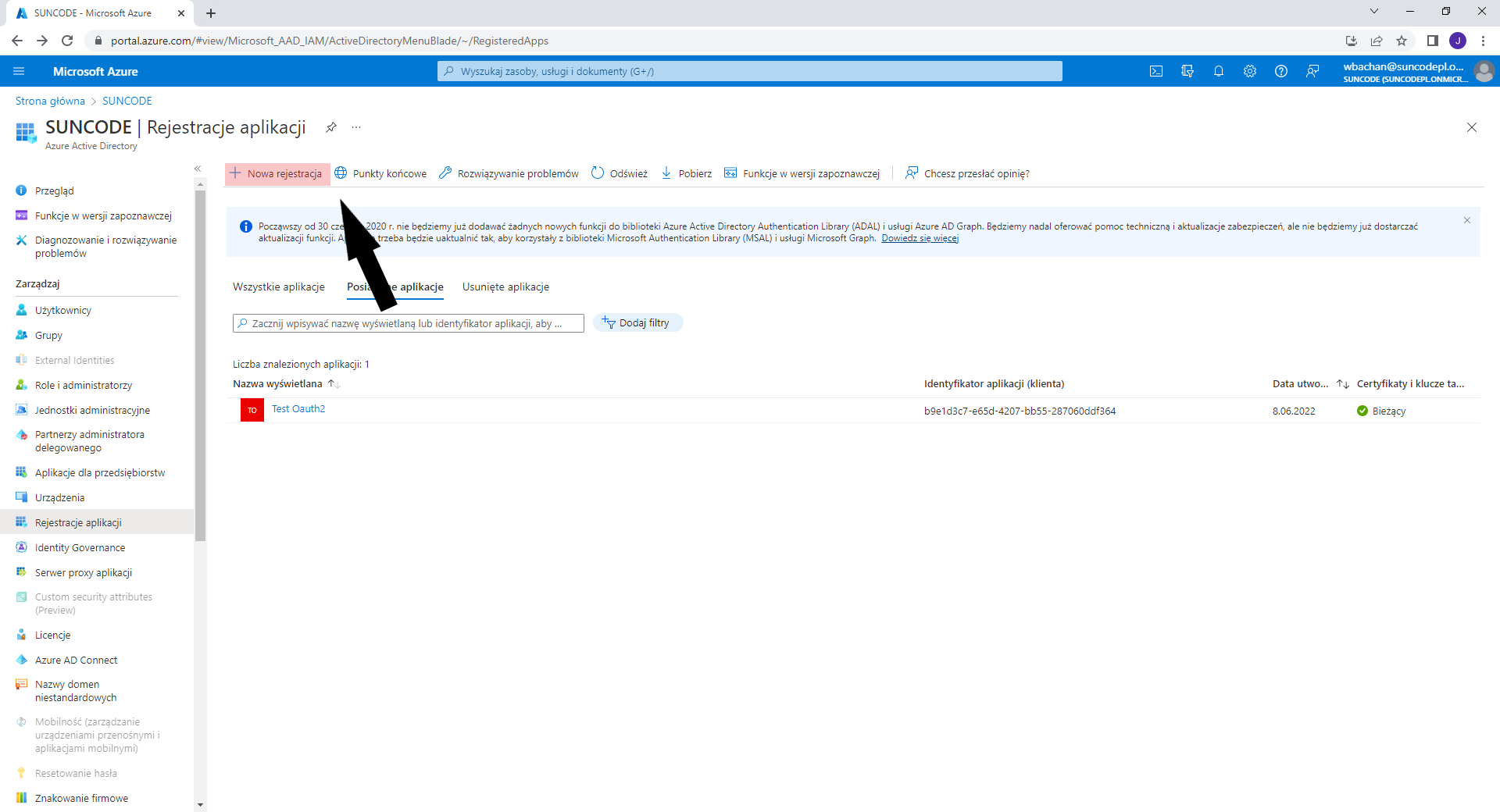
Task: Open Partnerzy administratora delegowanego
Action: pyautogui.click(x=89, y=441)
